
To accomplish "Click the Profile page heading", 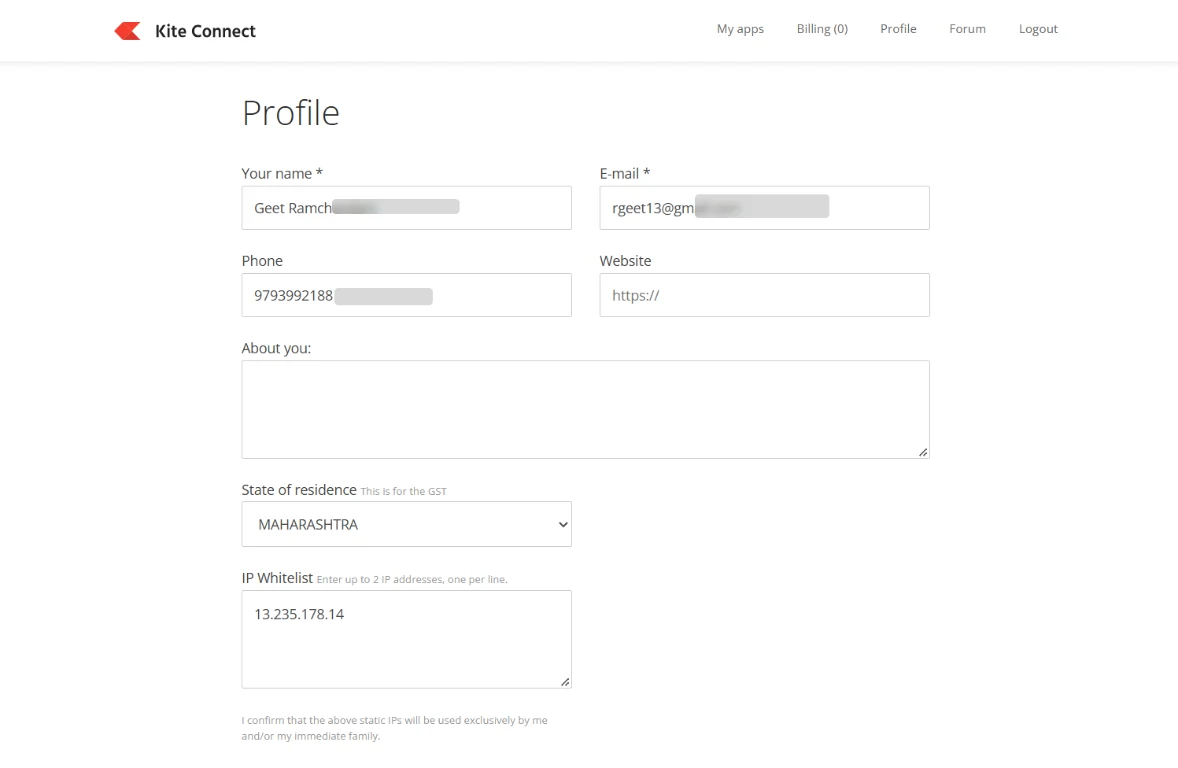I will pos(291,113).
